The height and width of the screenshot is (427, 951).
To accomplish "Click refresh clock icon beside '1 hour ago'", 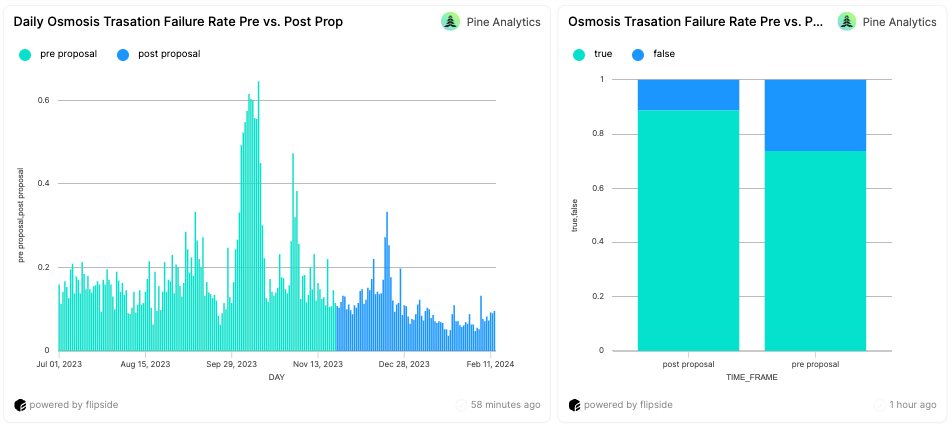I will 881,405.
